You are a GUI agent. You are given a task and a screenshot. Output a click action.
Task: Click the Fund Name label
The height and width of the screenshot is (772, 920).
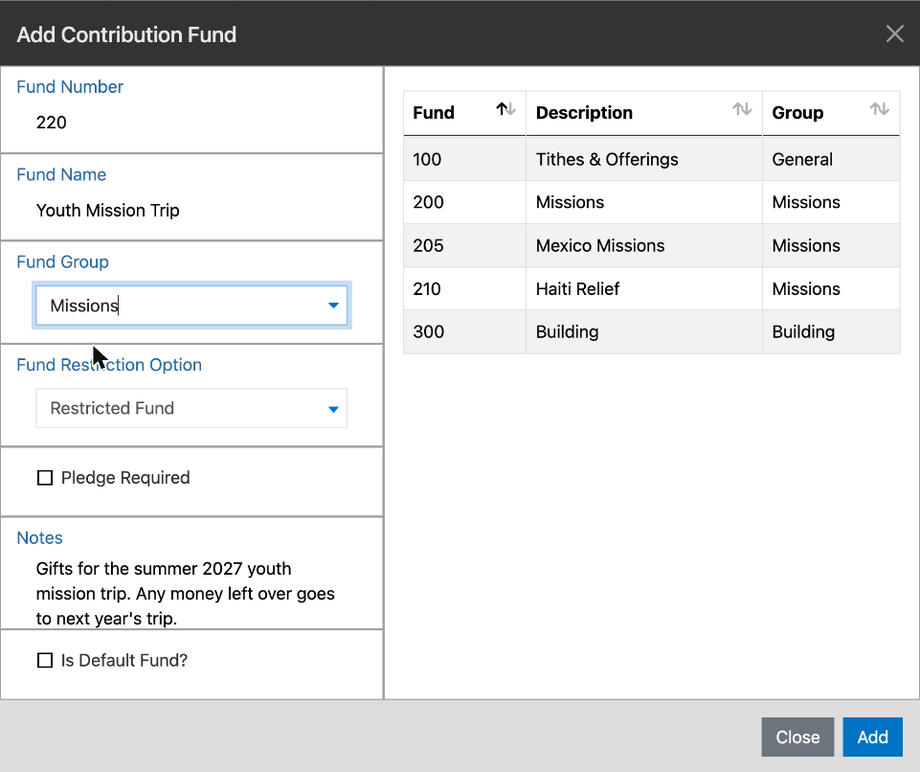pos(62,175)
